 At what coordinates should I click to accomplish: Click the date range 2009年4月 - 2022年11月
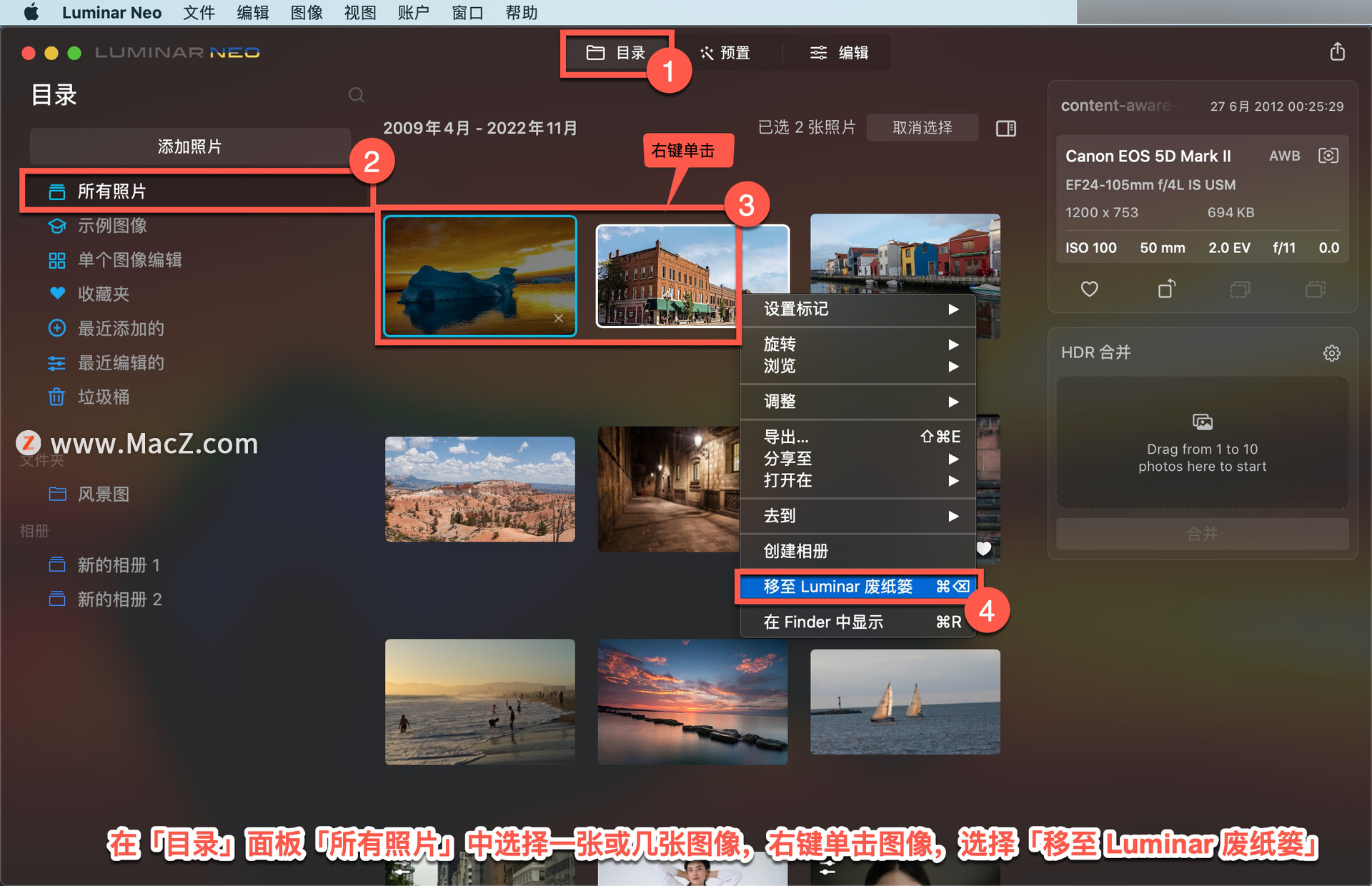[480, 128]
